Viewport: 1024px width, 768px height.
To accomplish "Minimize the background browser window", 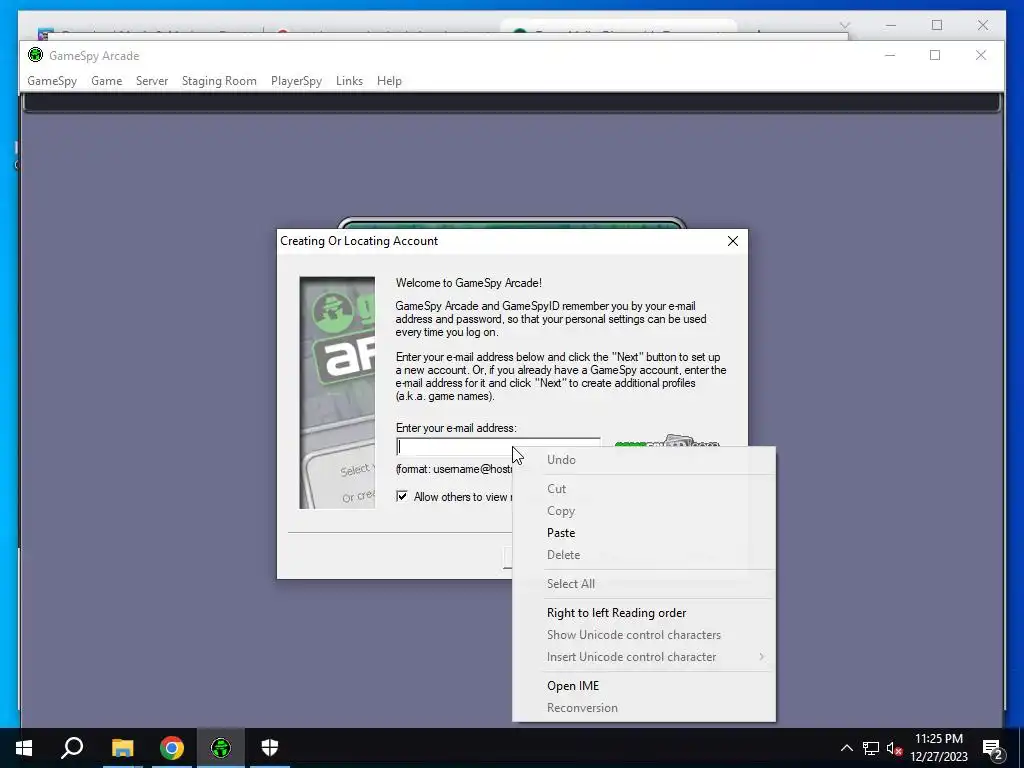I will (891, 25).
